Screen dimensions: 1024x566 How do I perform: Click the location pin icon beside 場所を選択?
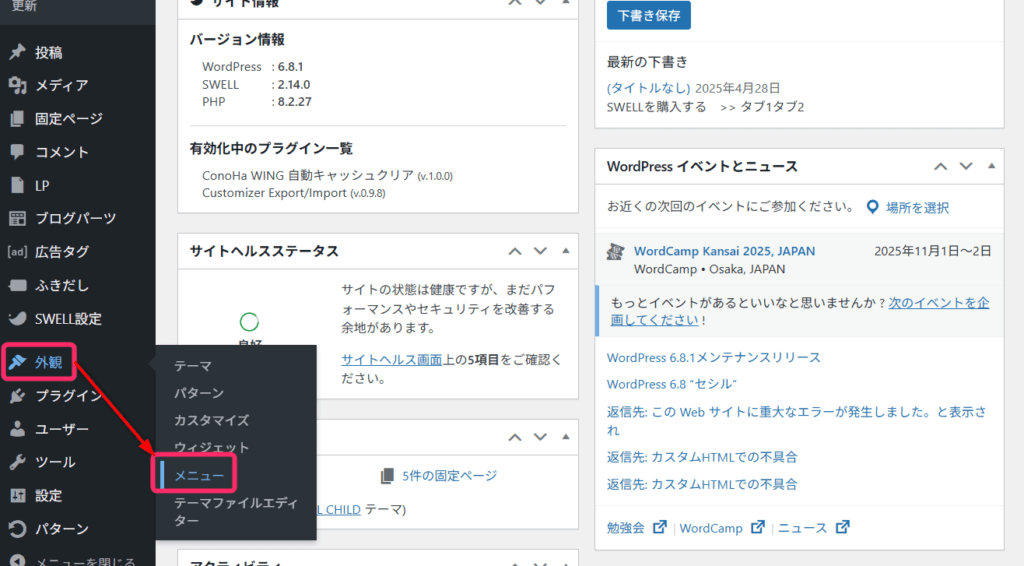pos(872,208)
